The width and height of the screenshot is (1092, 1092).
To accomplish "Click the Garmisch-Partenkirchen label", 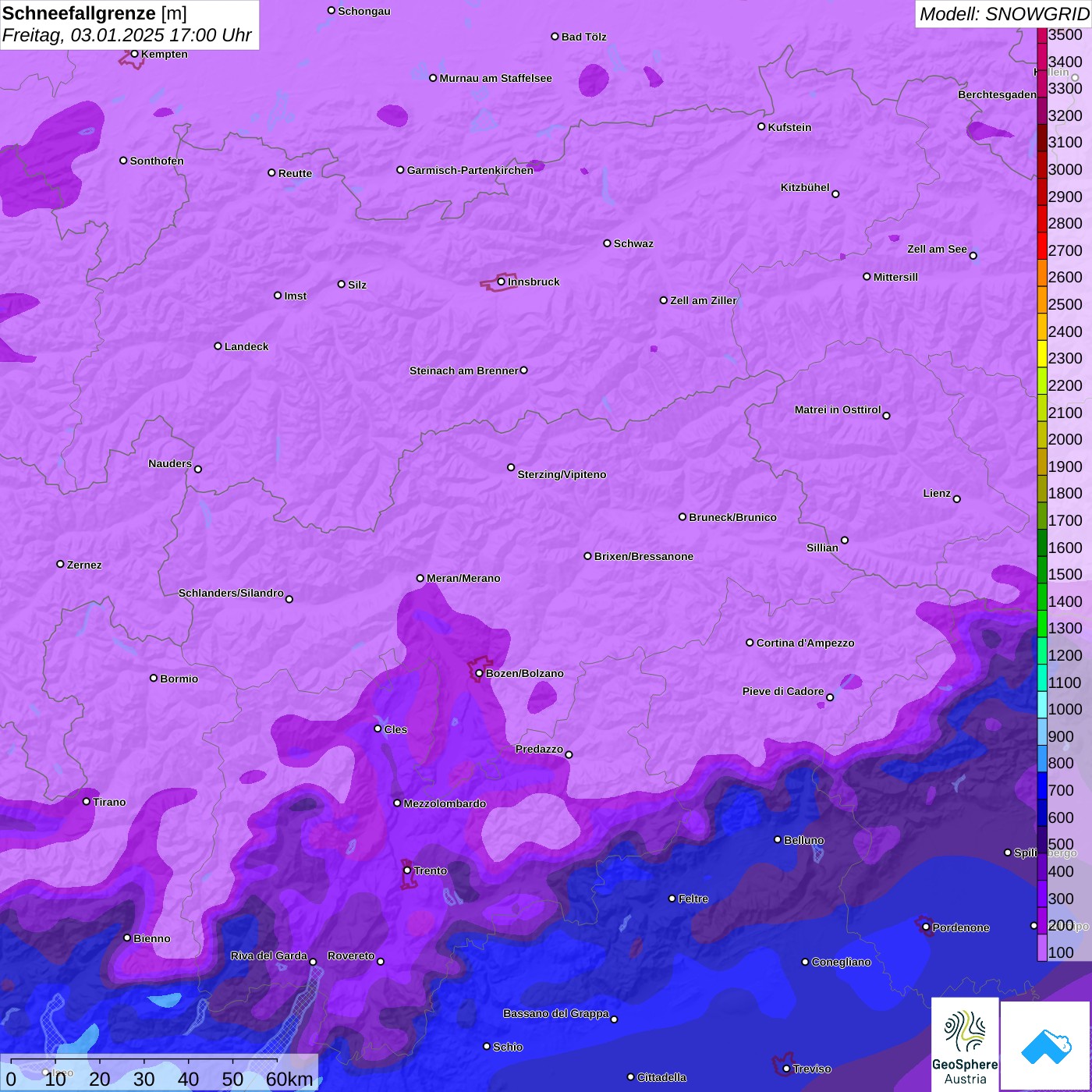I will point(470,170).
